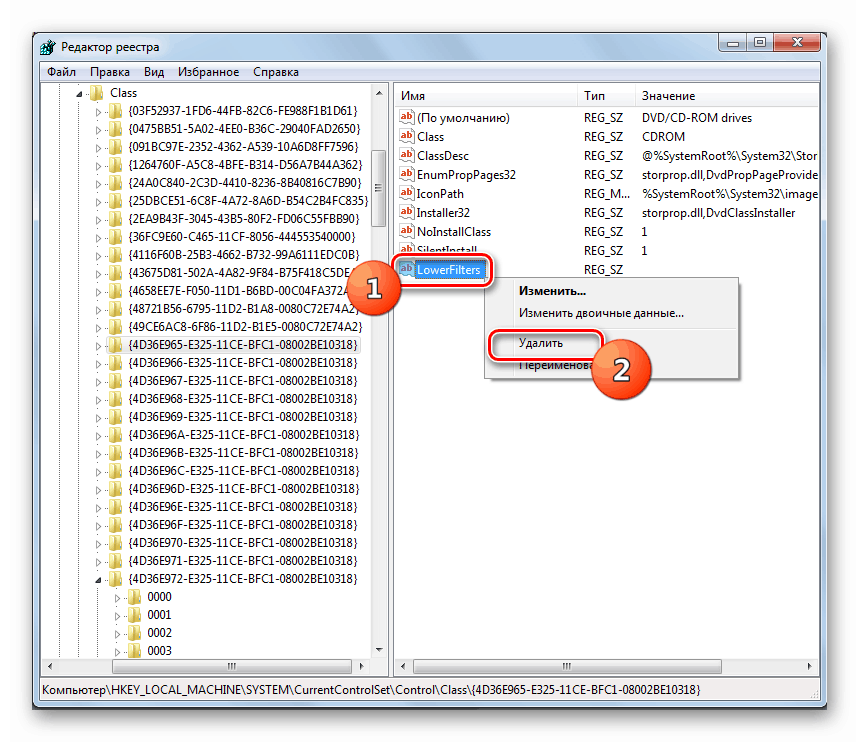Click the string icon of IconPath value
The image size is (859, 742).
point(406,193)
